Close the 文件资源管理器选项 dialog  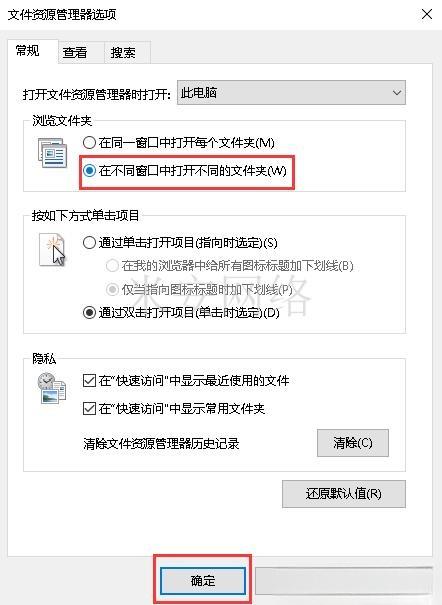point(427,14)
